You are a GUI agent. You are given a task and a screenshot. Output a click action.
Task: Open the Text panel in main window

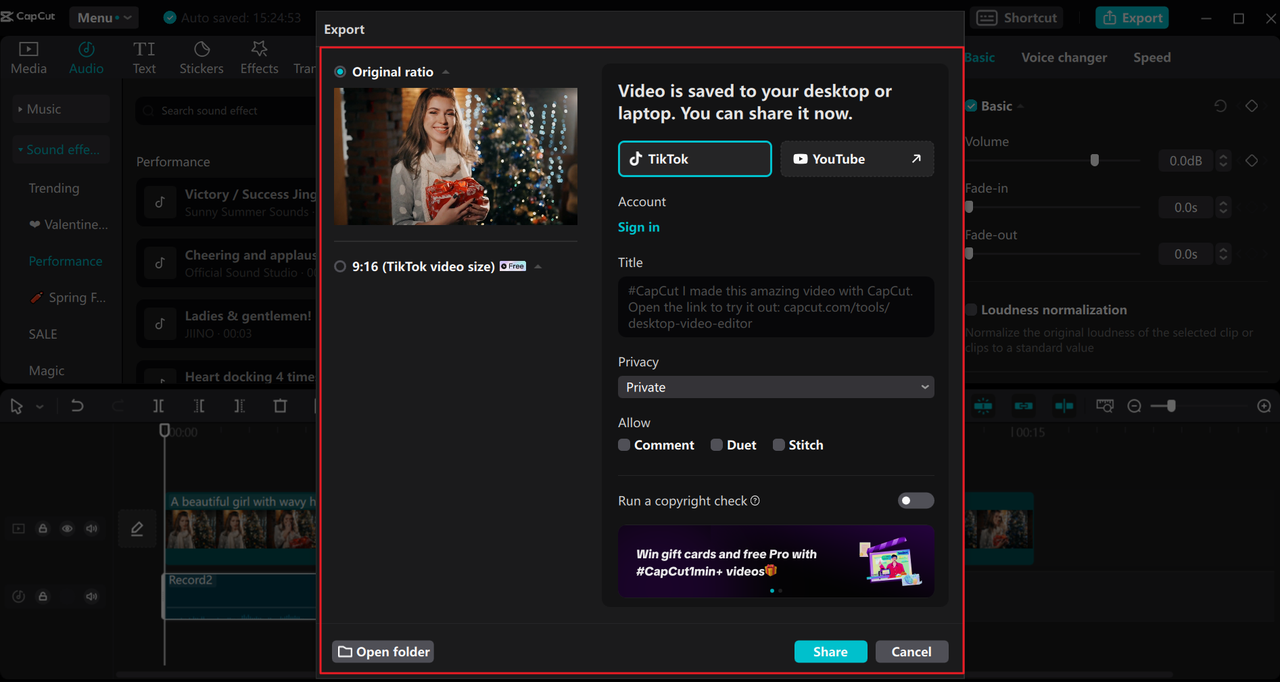(x=144, y=58)
